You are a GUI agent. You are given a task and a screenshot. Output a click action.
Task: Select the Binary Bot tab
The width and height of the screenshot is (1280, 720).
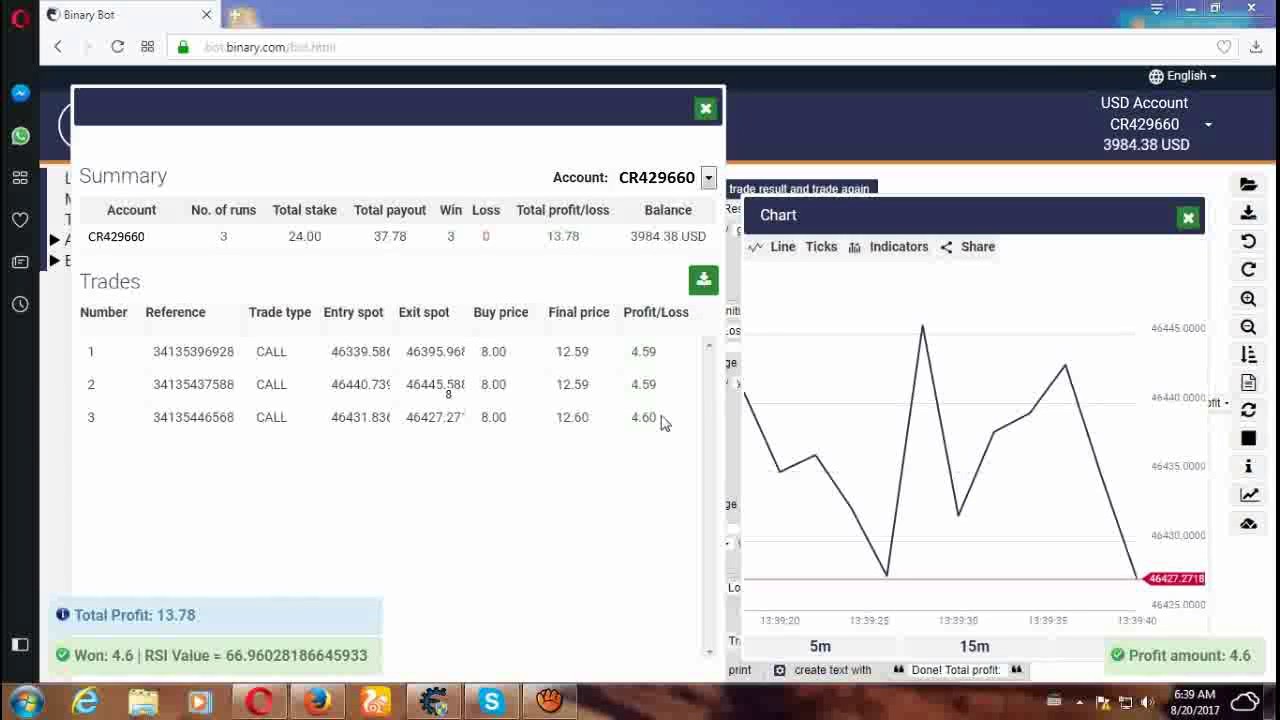[x=130, y=15]
